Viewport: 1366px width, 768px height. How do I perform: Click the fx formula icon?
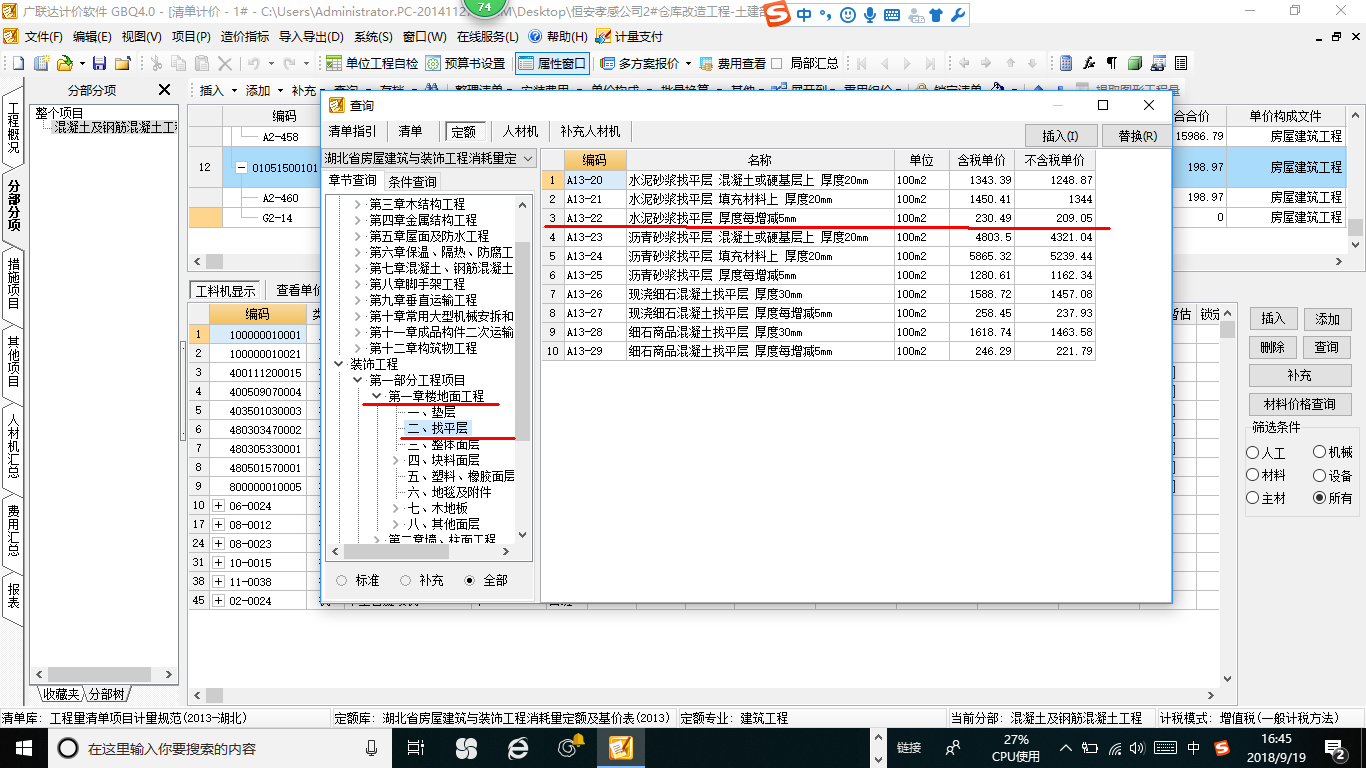pyautogui.click(x=1089, y=63)
